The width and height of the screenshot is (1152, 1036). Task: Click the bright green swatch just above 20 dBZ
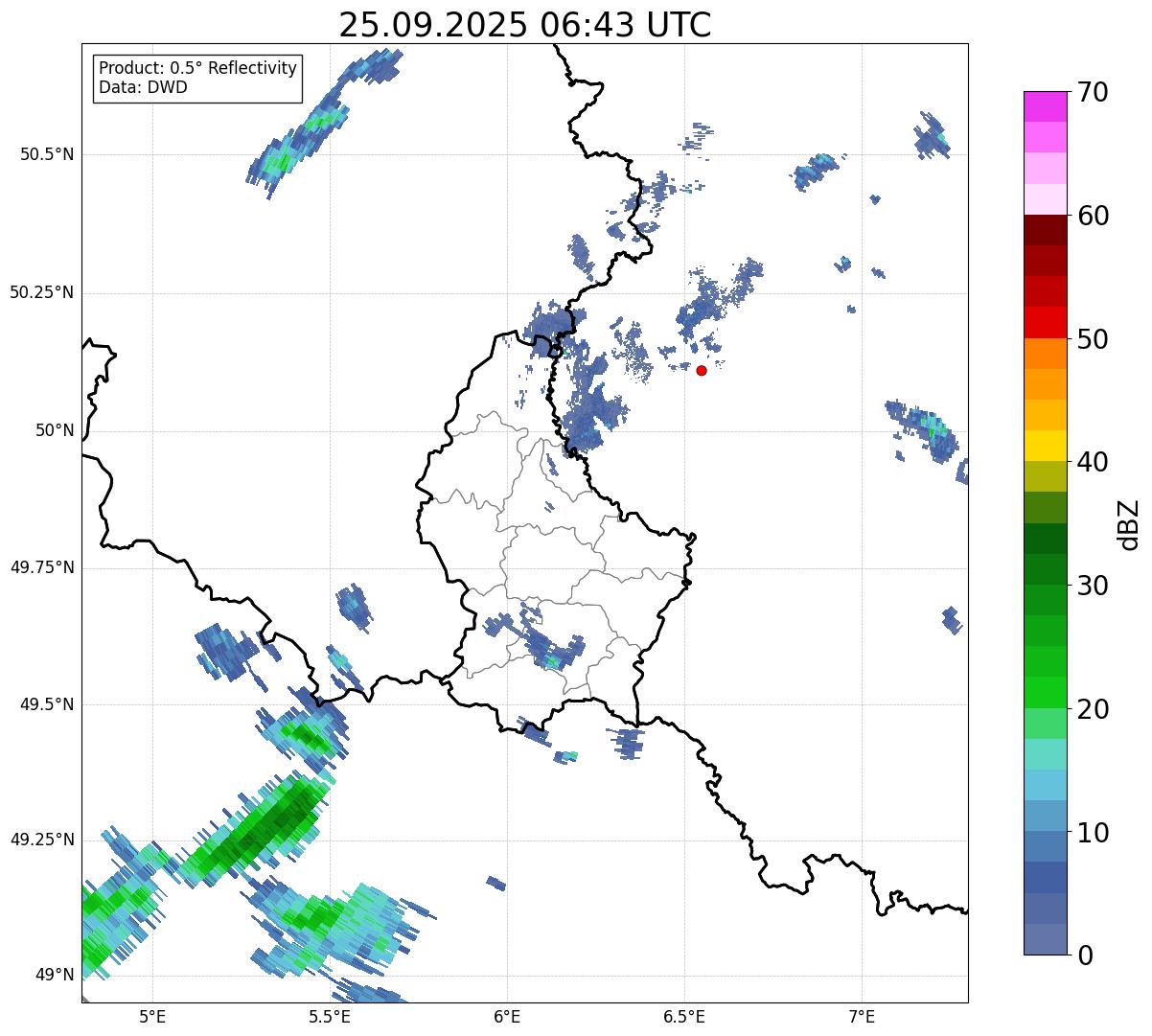[1045, 692]
